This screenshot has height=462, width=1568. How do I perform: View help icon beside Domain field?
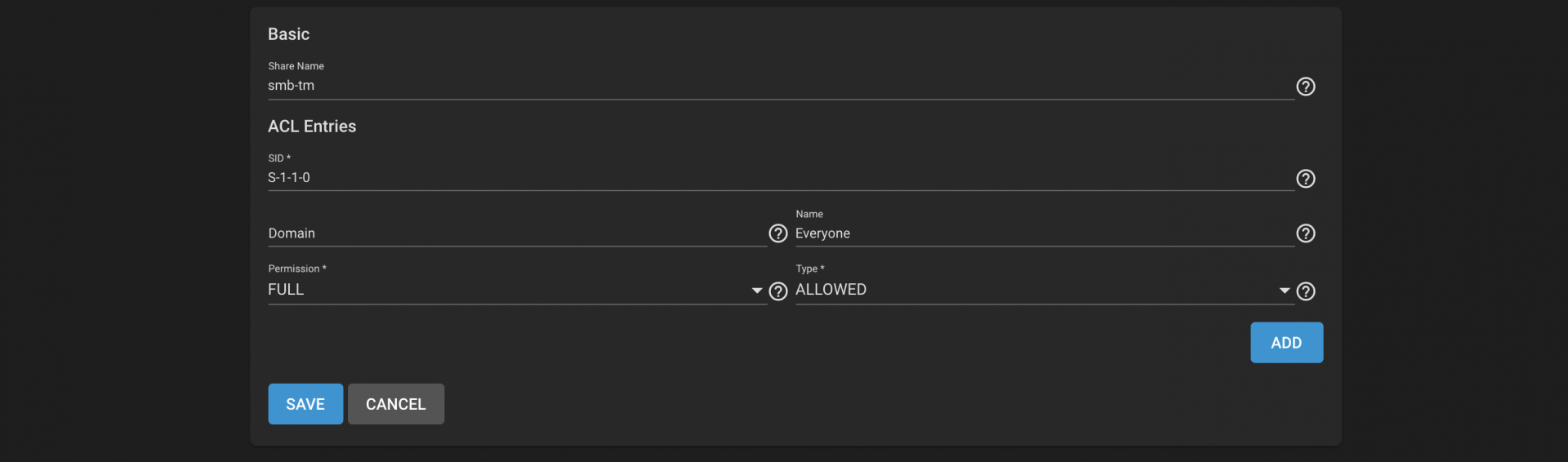point(778,233)
